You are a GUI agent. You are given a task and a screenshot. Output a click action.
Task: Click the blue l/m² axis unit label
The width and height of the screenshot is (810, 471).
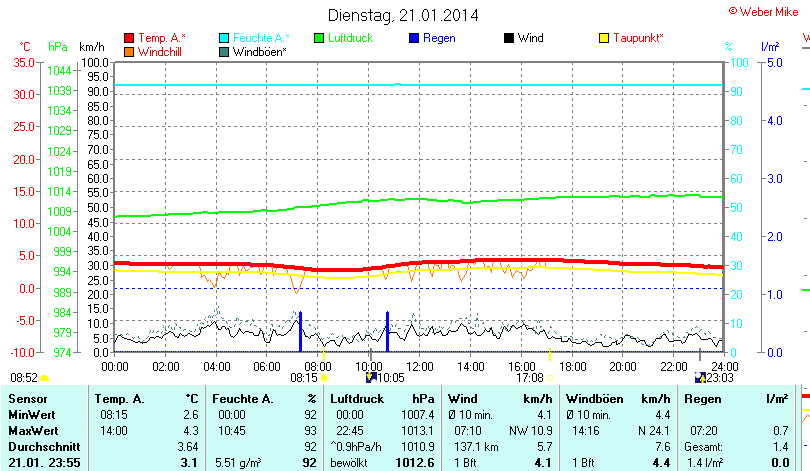click(x=770, y=47)
